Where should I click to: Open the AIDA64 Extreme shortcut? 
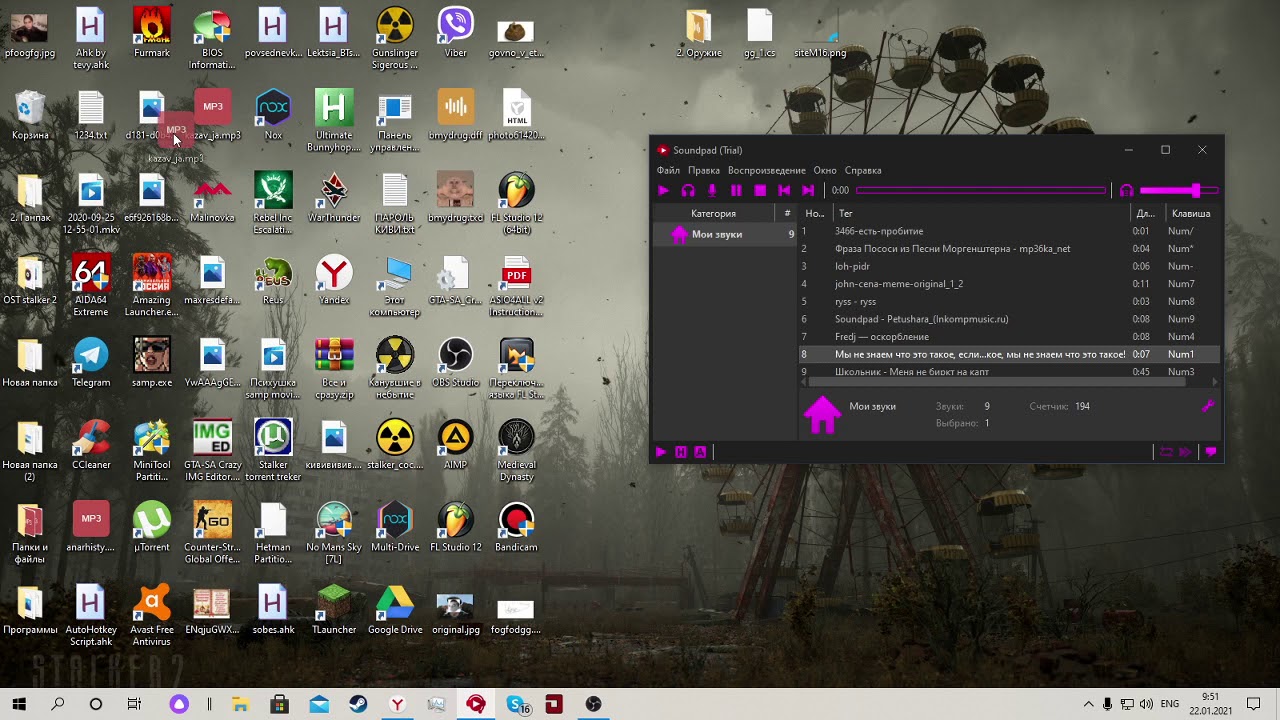[x=91, y=286]
